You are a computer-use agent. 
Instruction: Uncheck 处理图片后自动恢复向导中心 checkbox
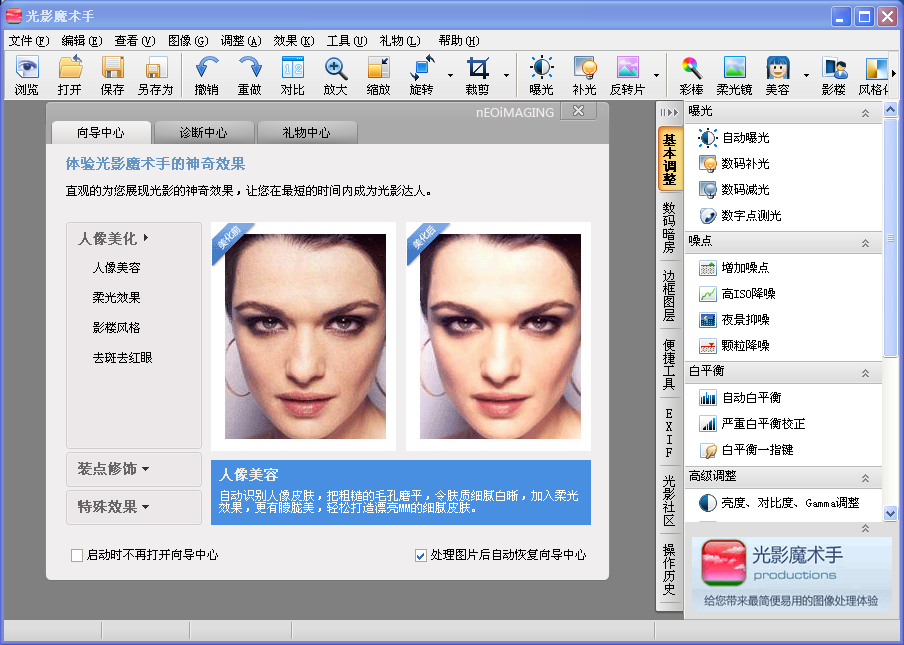pos(420,555)
